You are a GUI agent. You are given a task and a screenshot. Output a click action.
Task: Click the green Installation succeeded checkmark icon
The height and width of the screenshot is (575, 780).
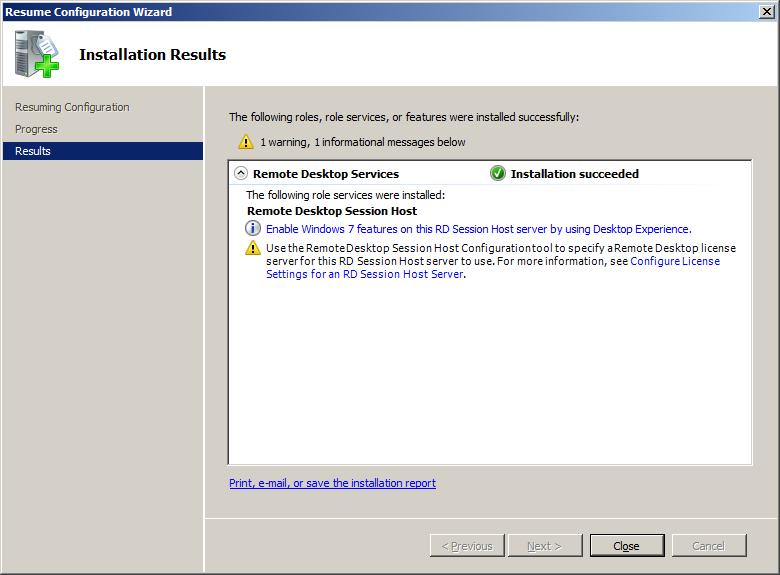coord(498,173)
